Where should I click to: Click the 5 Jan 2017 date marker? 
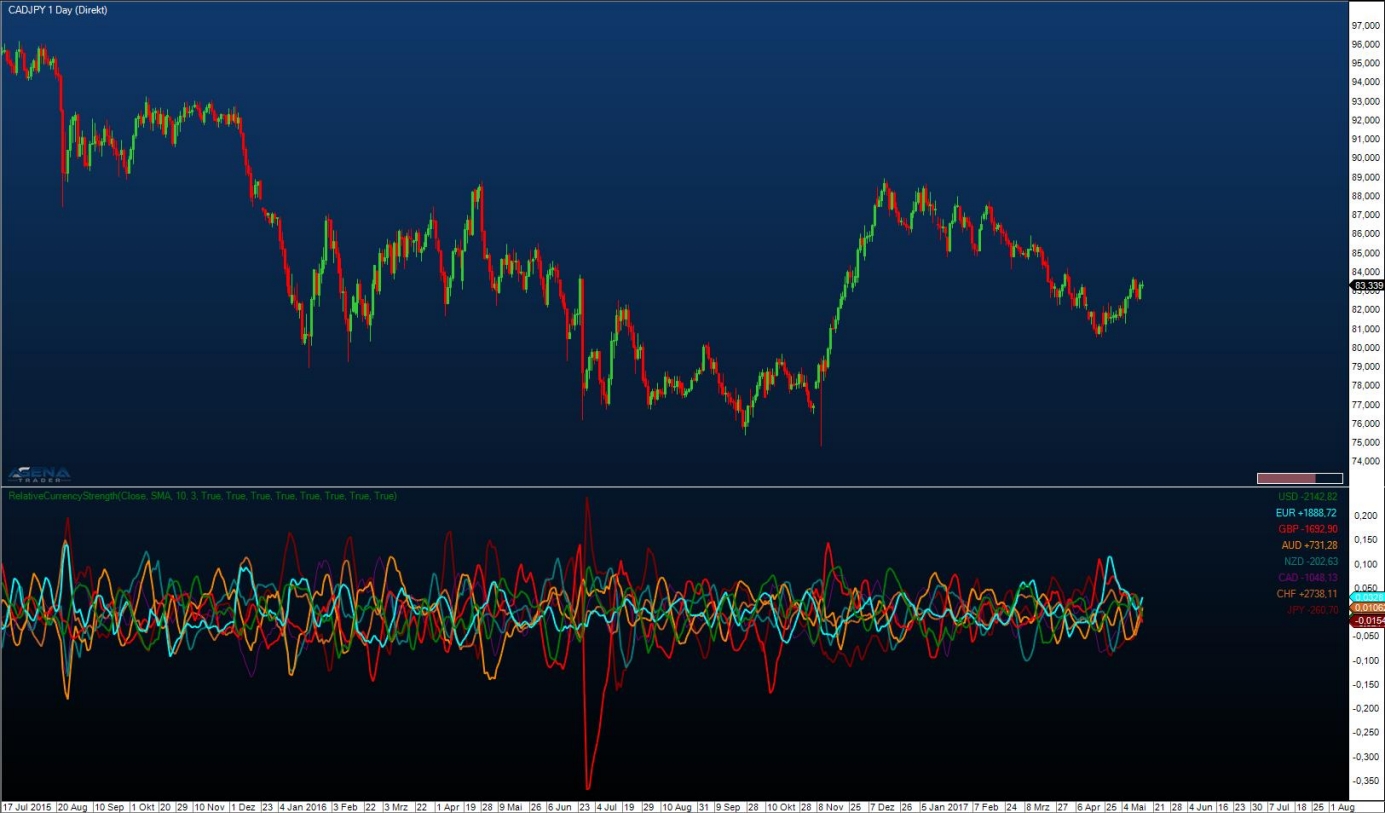(x=945, y=806)
